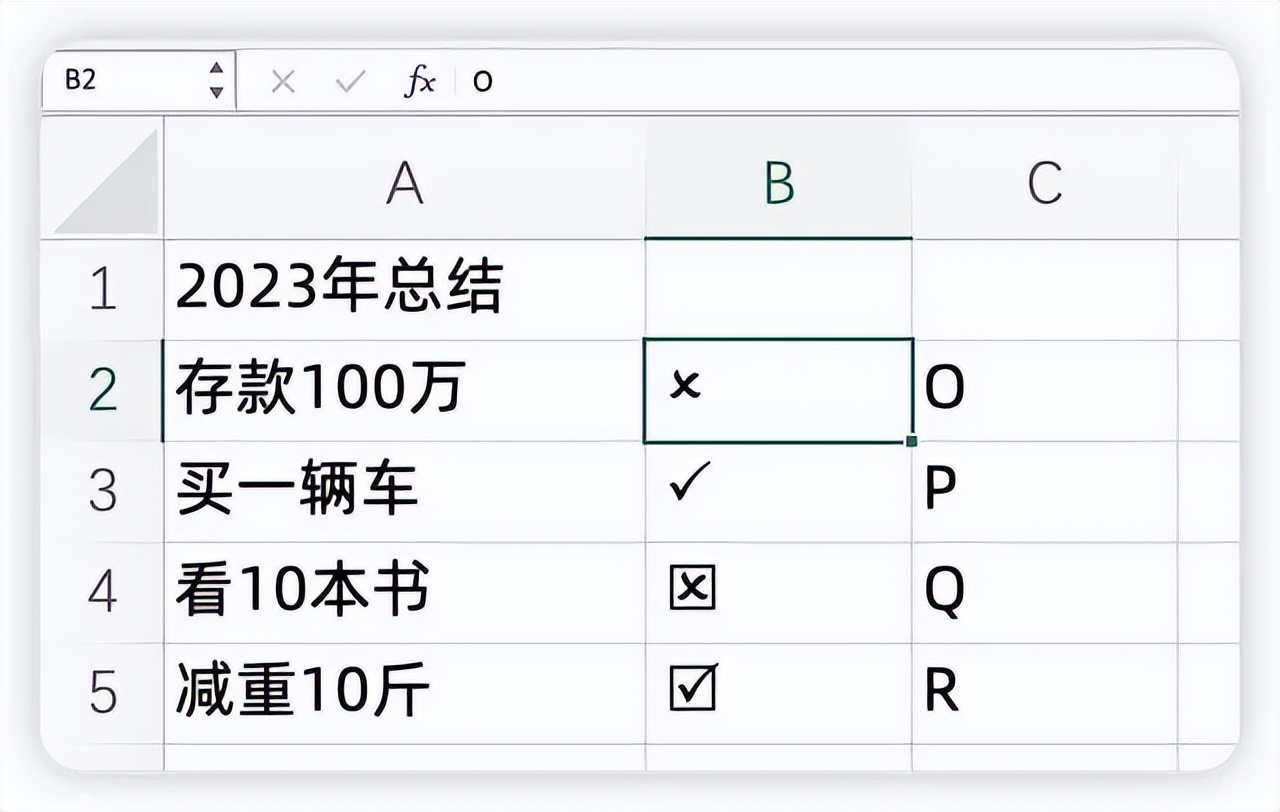The height and width of the screenshot is (812, 1280).
Task: Click cell C2 containing letter O
Action: click(1044, 391)
